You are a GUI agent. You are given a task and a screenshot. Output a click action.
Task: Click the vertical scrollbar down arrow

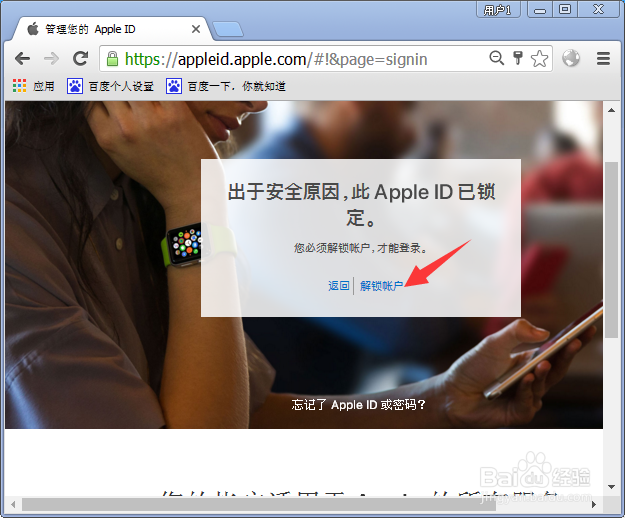coord(611,487)
